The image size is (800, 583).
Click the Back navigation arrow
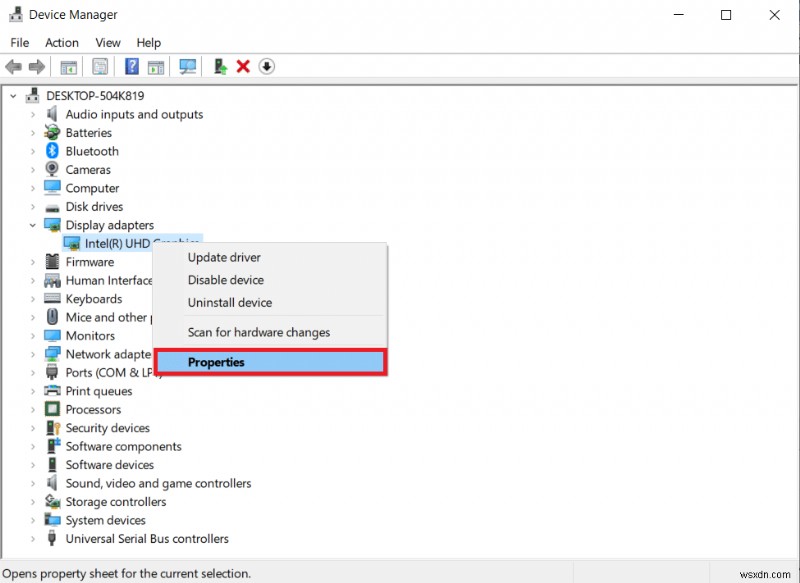[x=13, y=66]
